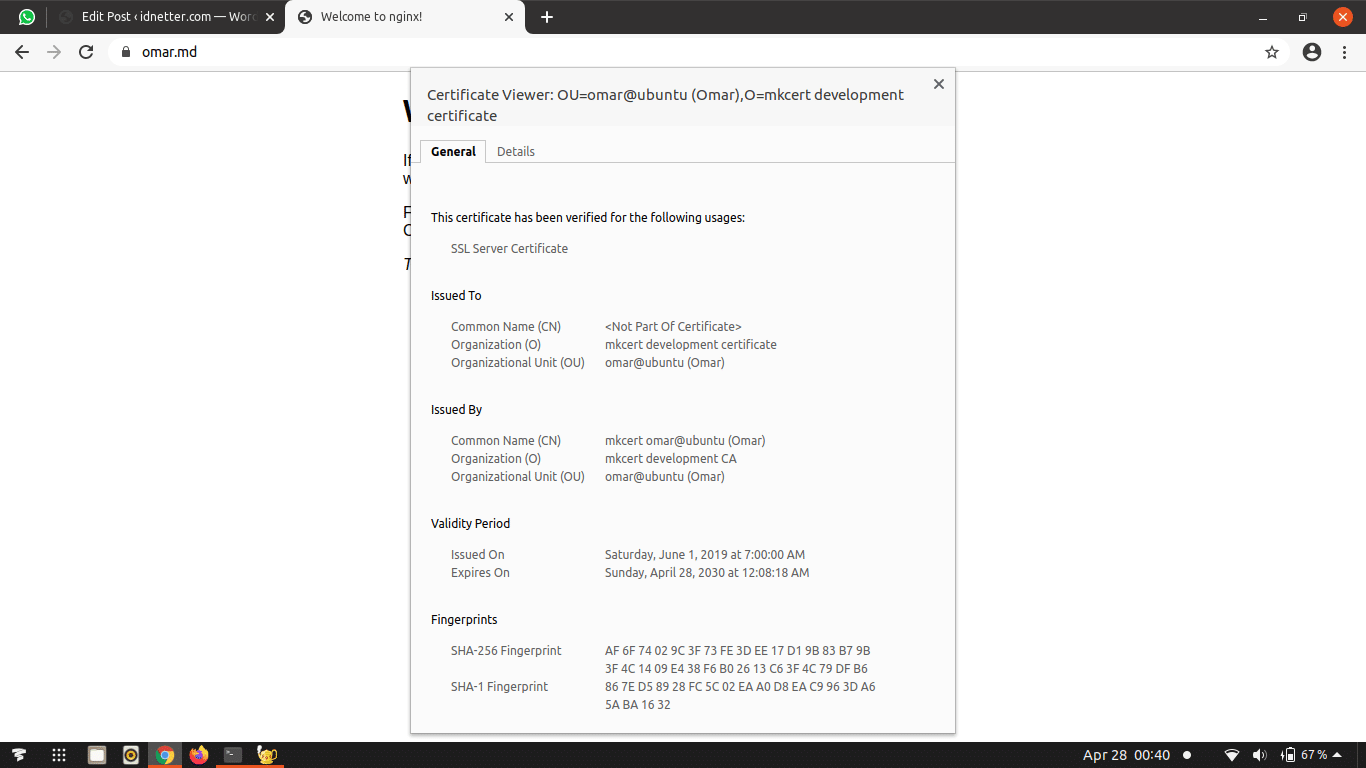Bookmark this page with the star
This screenshot has height=768, width=1366.
click(1272, 52)
